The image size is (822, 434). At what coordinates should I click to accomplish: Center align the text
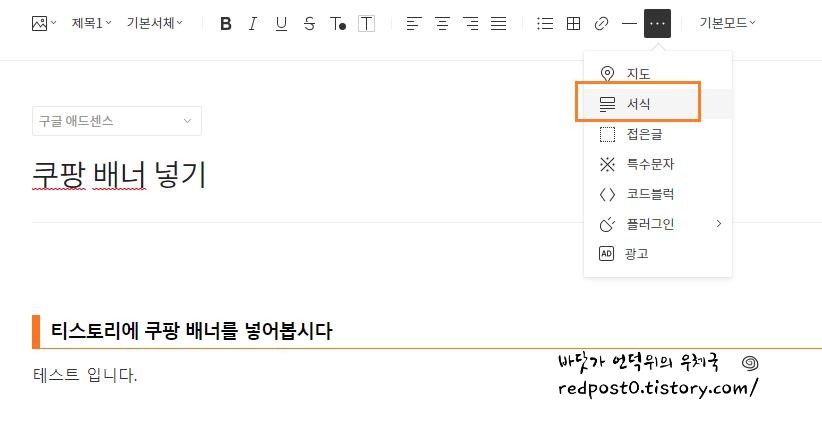(442, 24)
